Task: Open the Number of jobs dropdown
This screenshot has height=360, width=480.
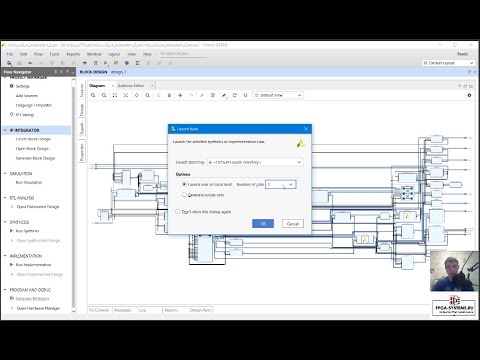Action: pos(281,184)
